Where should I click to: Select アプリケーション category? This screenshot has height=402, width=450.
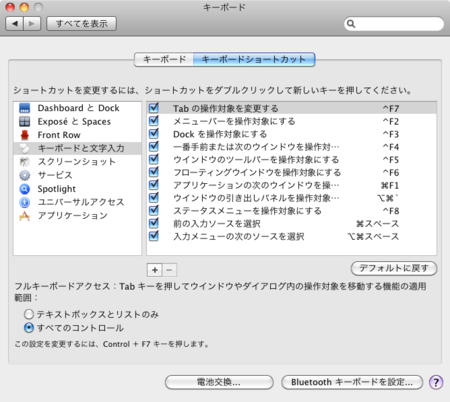pyautogui.click(x=77, y=216)
